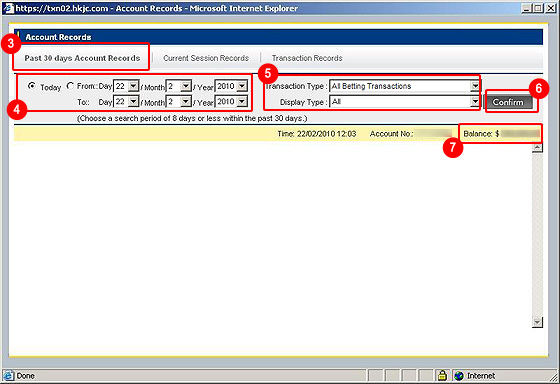Expand the Transaction Type dropdown
This screenshot has height=384, width=560.
pos(475,86)
